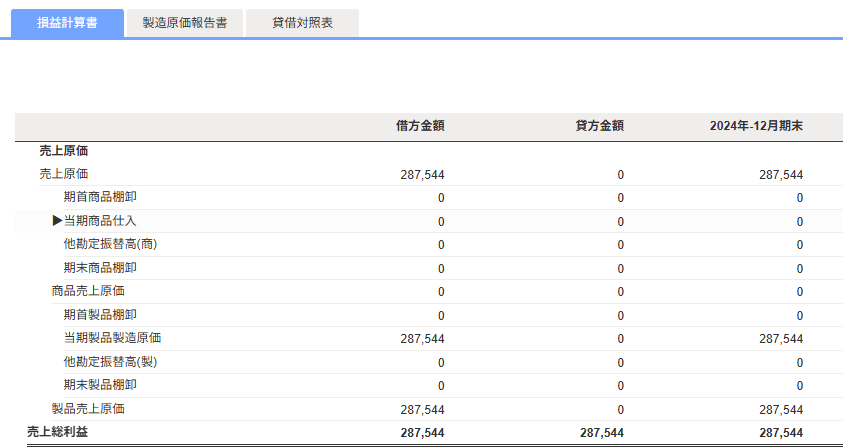
Task: Click 期首商品棚卸 debit amount 0
Action: [441, 198]
